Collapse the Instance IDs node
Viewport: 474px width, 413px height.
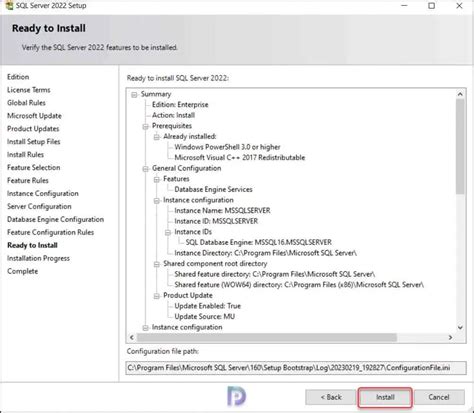tap(168, 232)
